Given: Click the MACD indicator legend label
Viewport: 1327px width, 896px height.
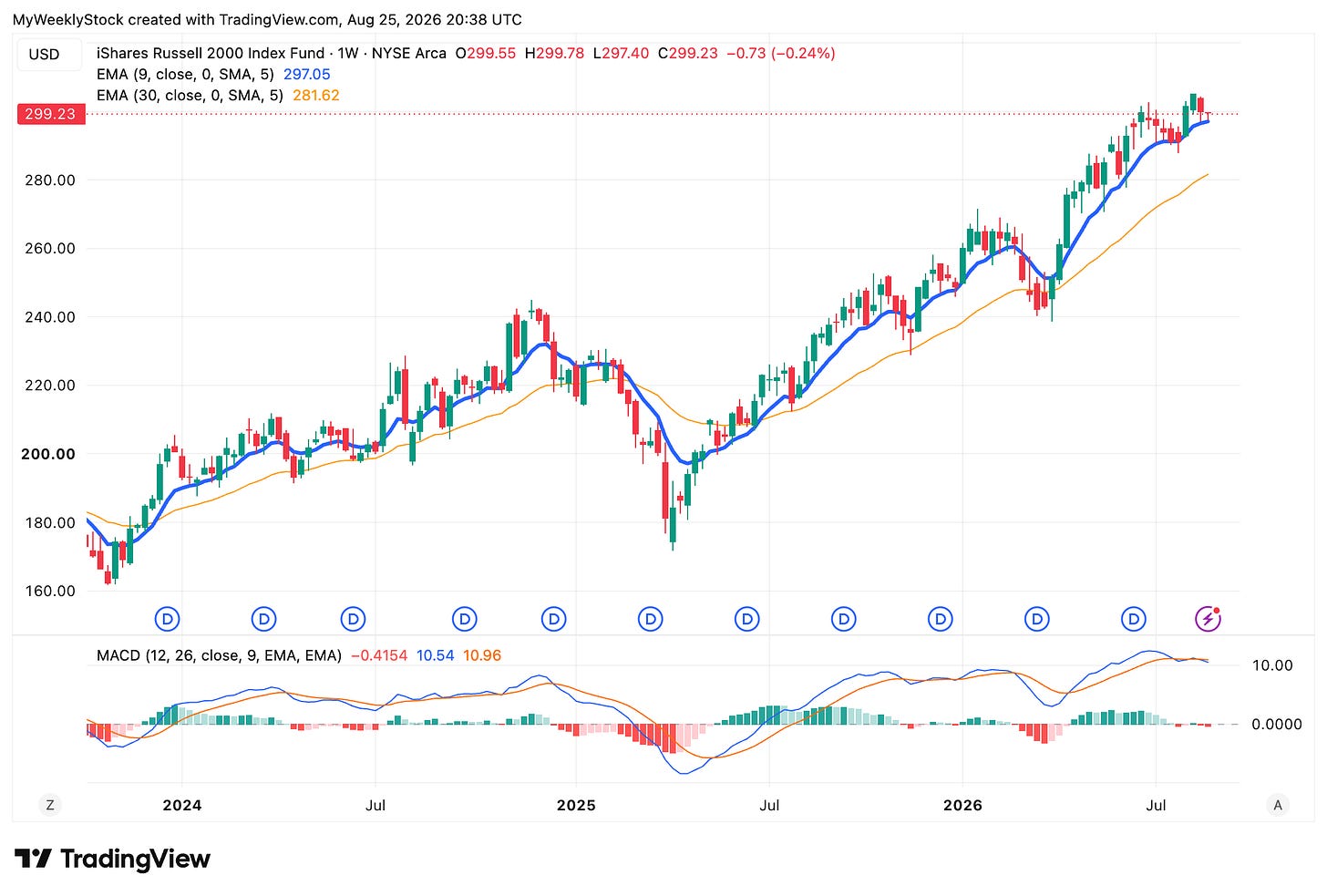Looking at the screenshot, I should (219, 655).
